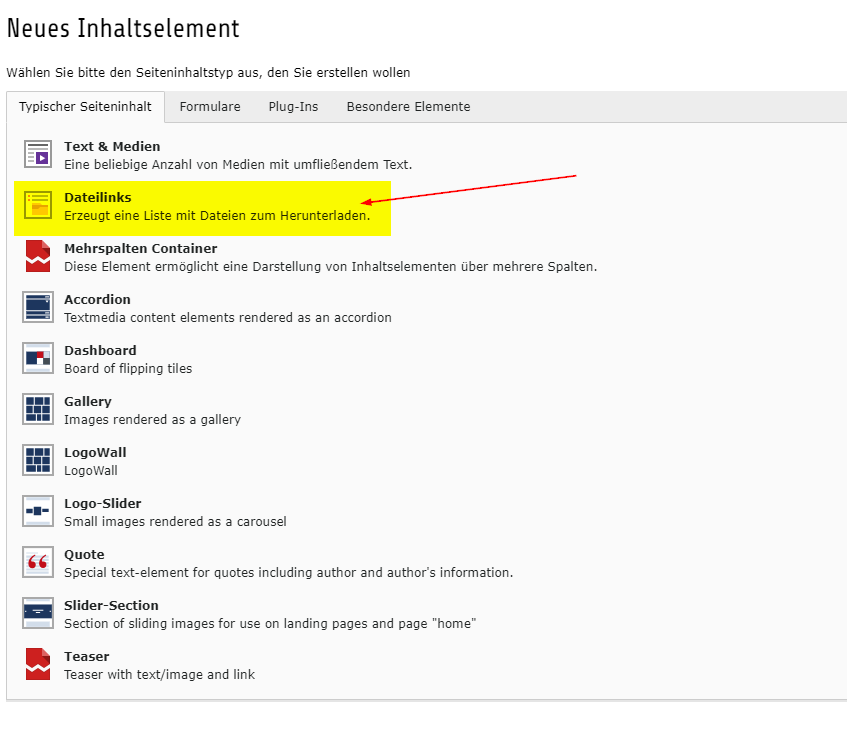Choose the Dateilinks title link
The image size is (847, 745).
98,198
